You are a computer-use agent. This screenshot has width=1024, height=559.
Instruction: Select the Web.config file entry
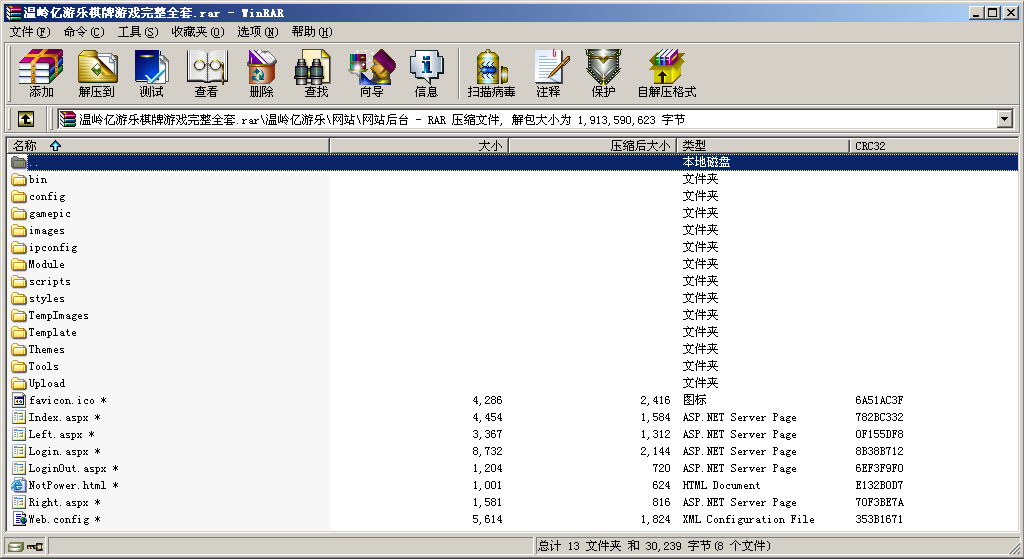[x=60, y=520]
